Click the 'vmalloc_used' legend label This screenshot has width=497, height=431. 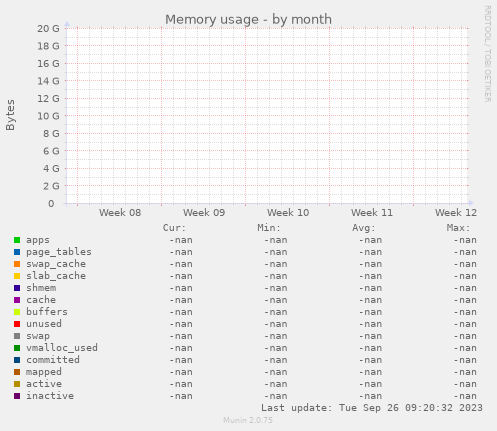62,348
